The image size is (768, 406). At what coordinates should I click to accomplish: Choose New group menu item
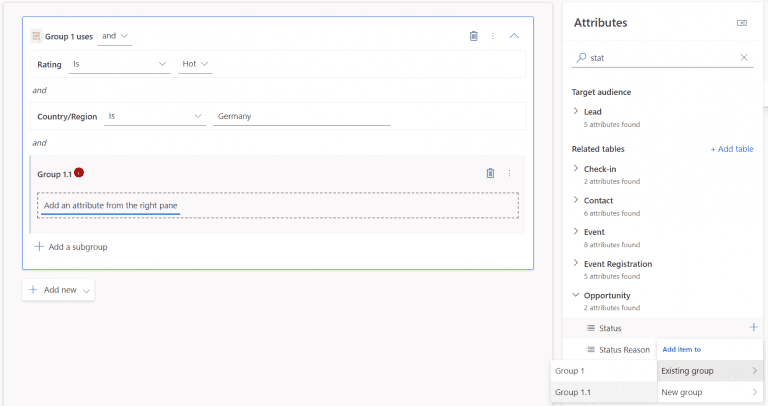[x=710, y=392]
